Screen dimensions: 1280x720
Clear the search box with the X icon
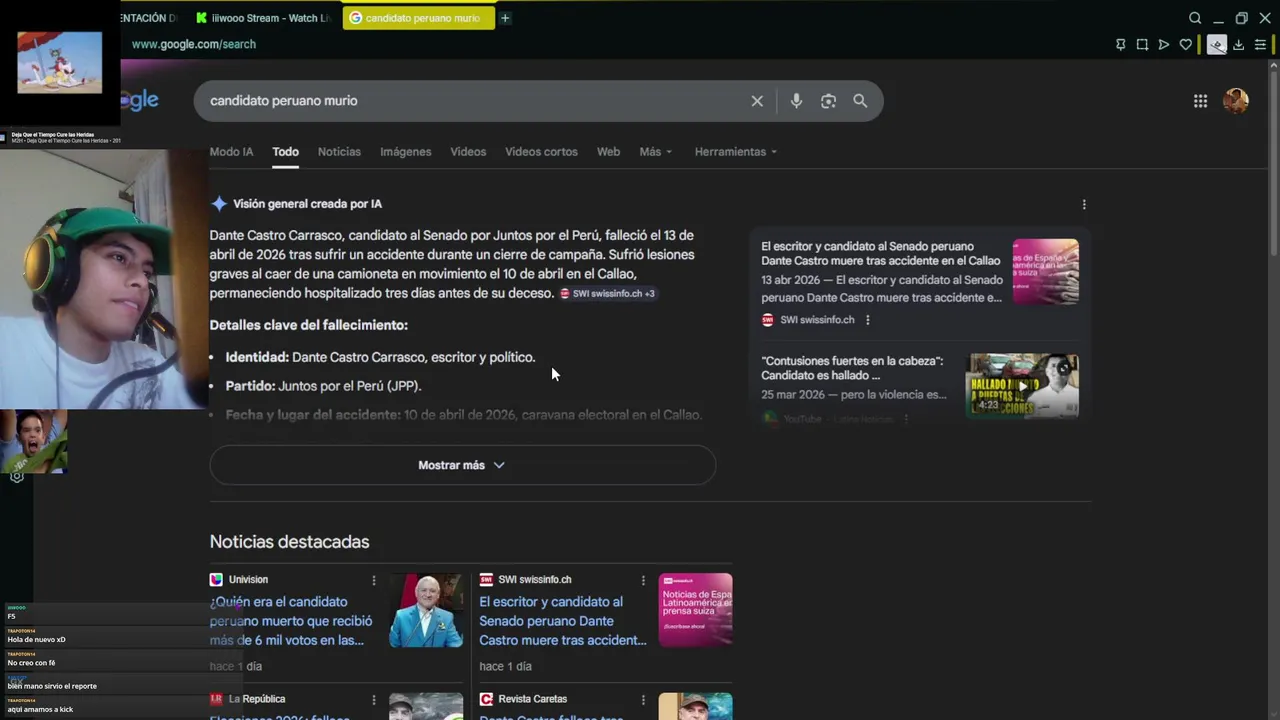pyautogui.click(x=757, y=101)
